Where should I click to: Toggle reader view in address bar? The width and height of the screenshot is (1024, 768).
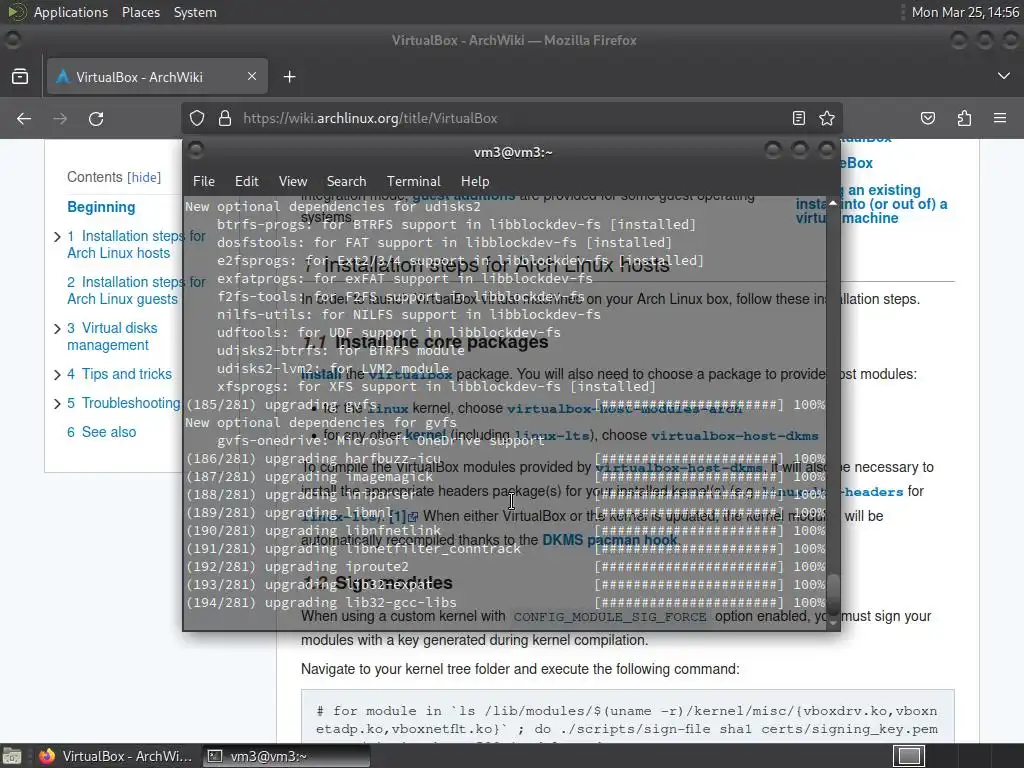tap(799, 118)
